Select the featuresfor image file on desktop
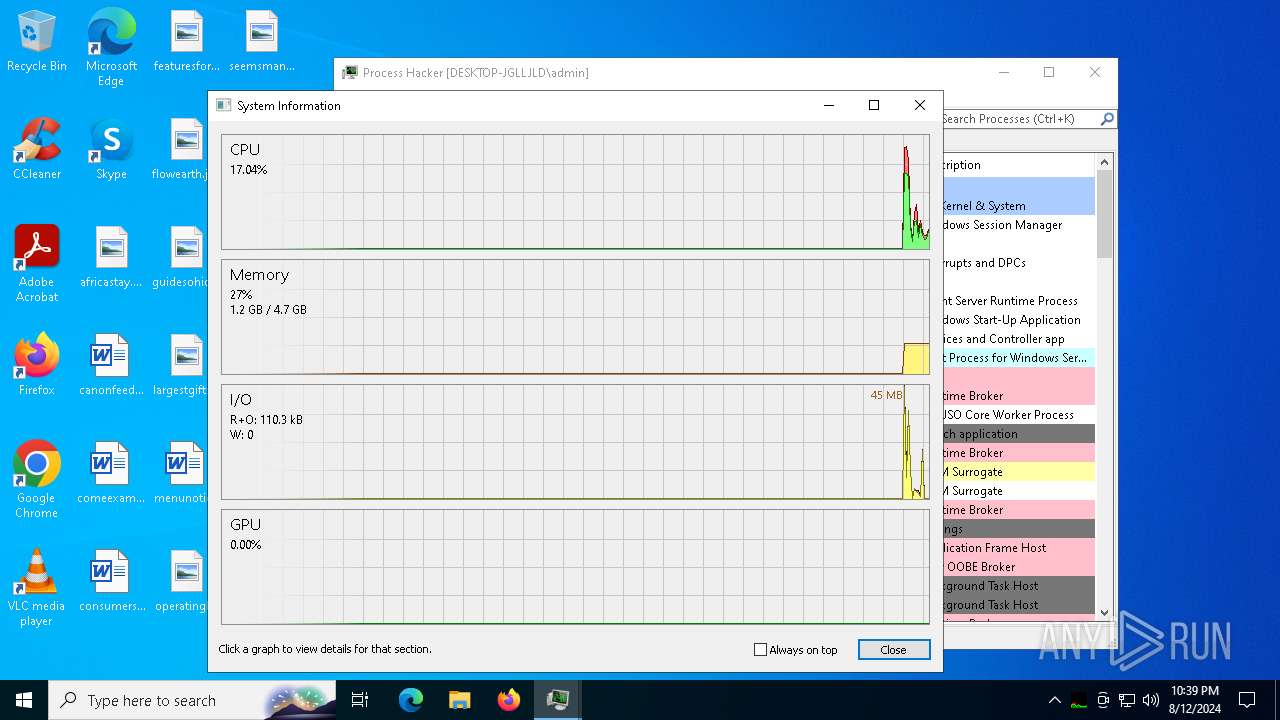 click(x=186, y=41)
